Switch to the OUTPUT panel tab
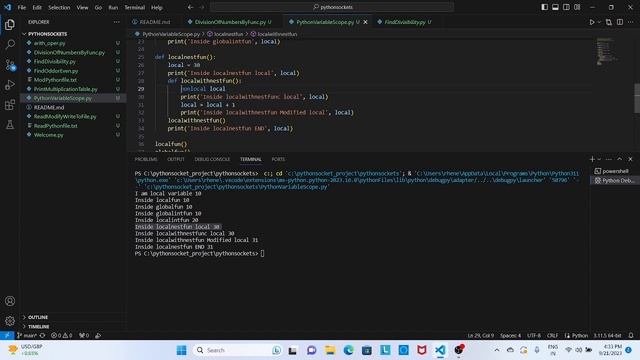Screen dimensions: 640x360 pyautogui.click(x=176, y=159)
